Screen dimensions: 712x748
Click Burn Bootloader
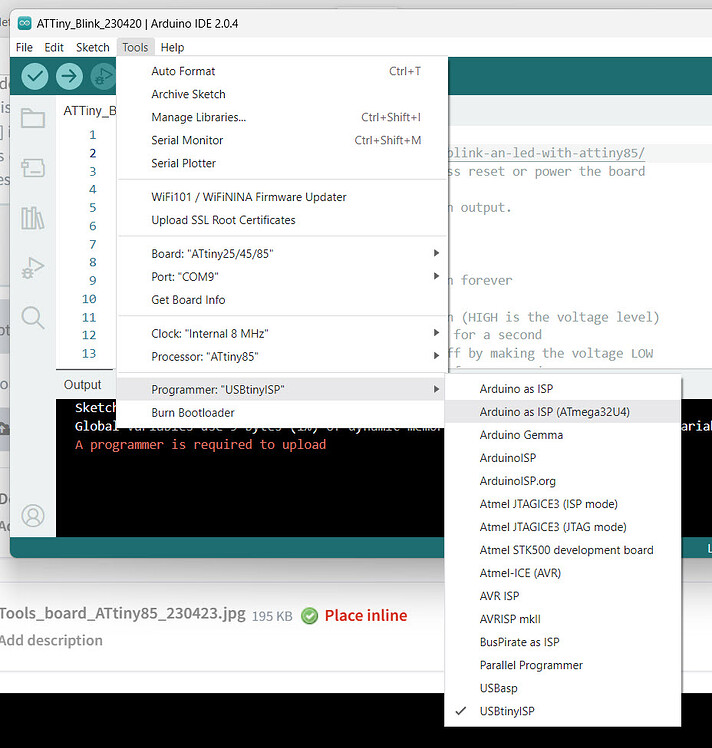282,413
